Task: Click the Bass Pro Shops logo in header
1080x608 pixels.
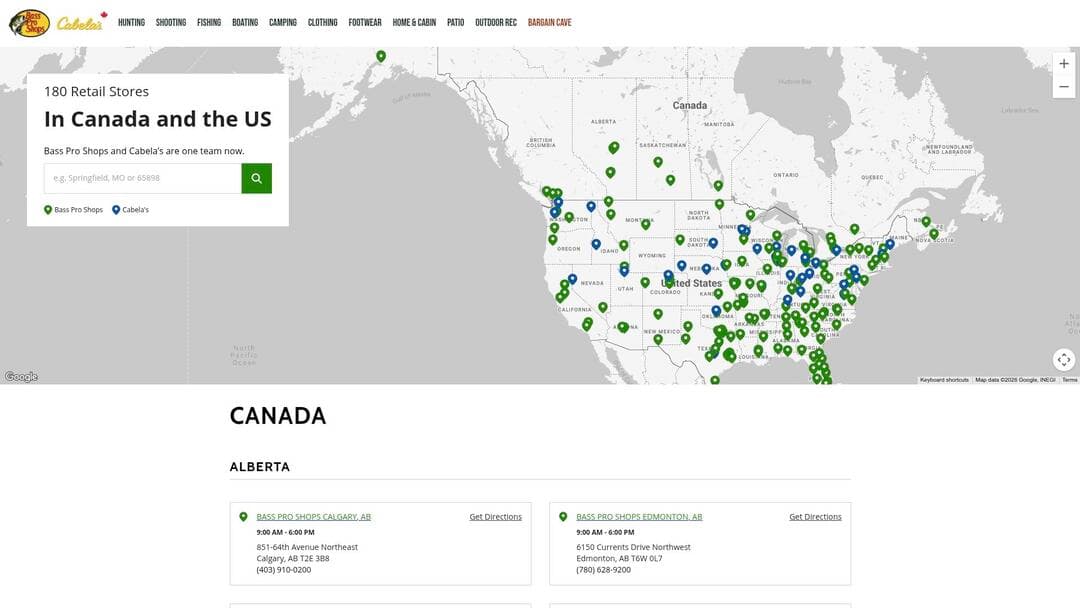Action: coord(35,21)
